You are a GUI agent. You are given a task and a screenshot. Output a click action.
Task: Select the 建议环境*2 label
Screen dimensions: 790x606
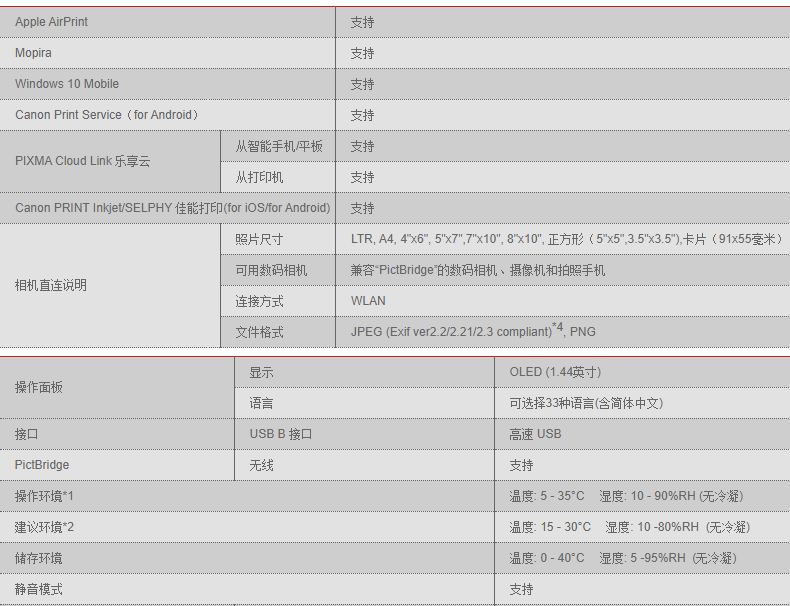[x=44, y=527]
